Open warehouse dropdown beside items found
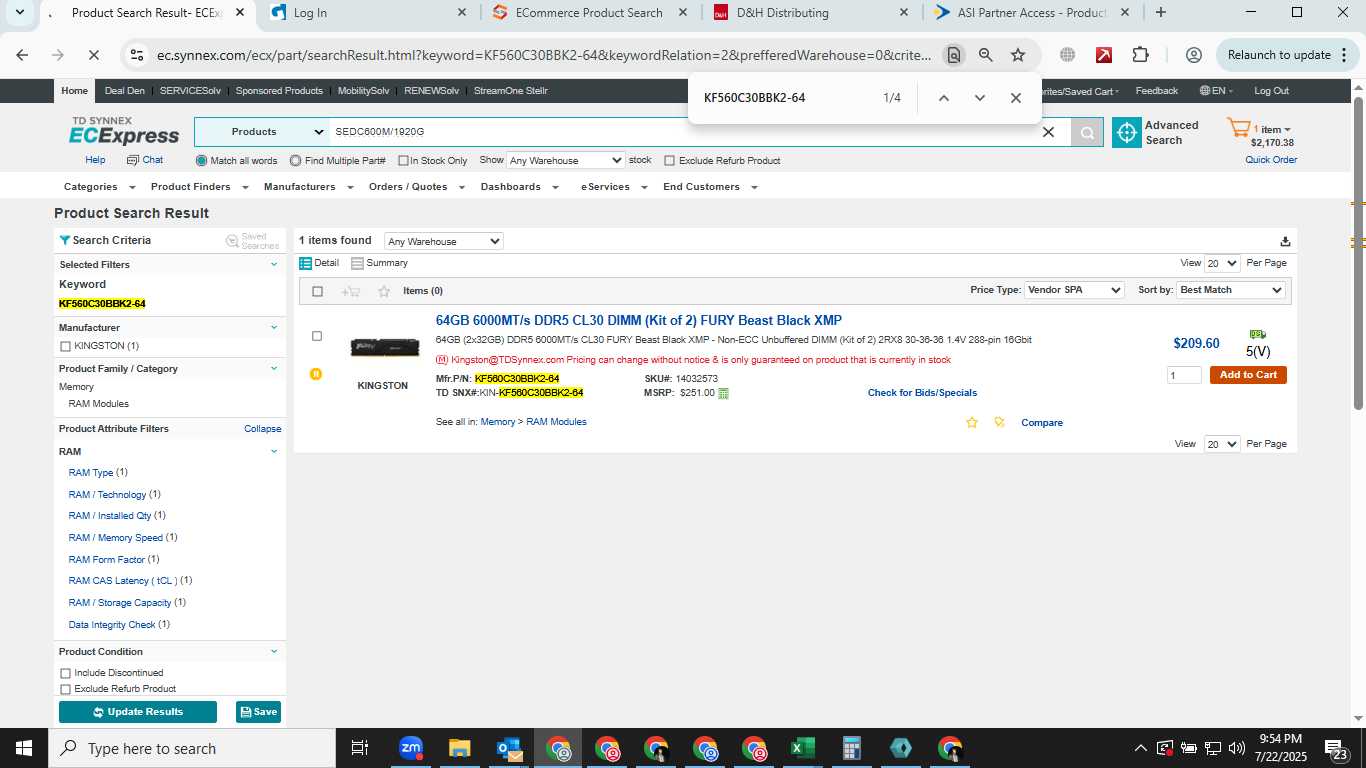Viewport: 1366px width, 768px height. click(444, 241)
